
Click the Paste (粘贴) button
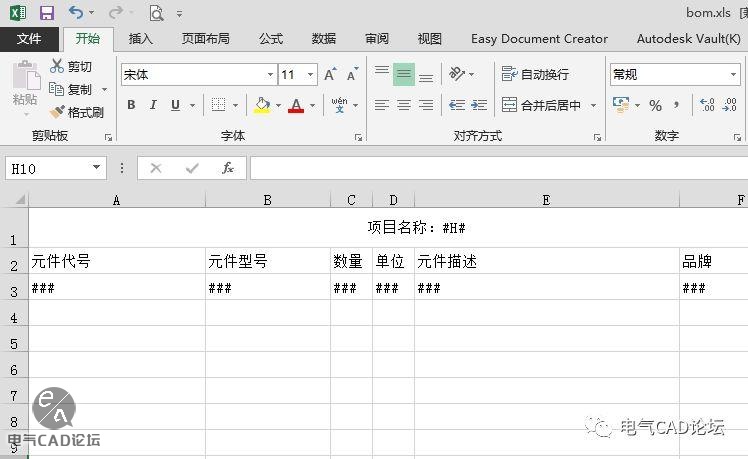(x=24, y=85)
